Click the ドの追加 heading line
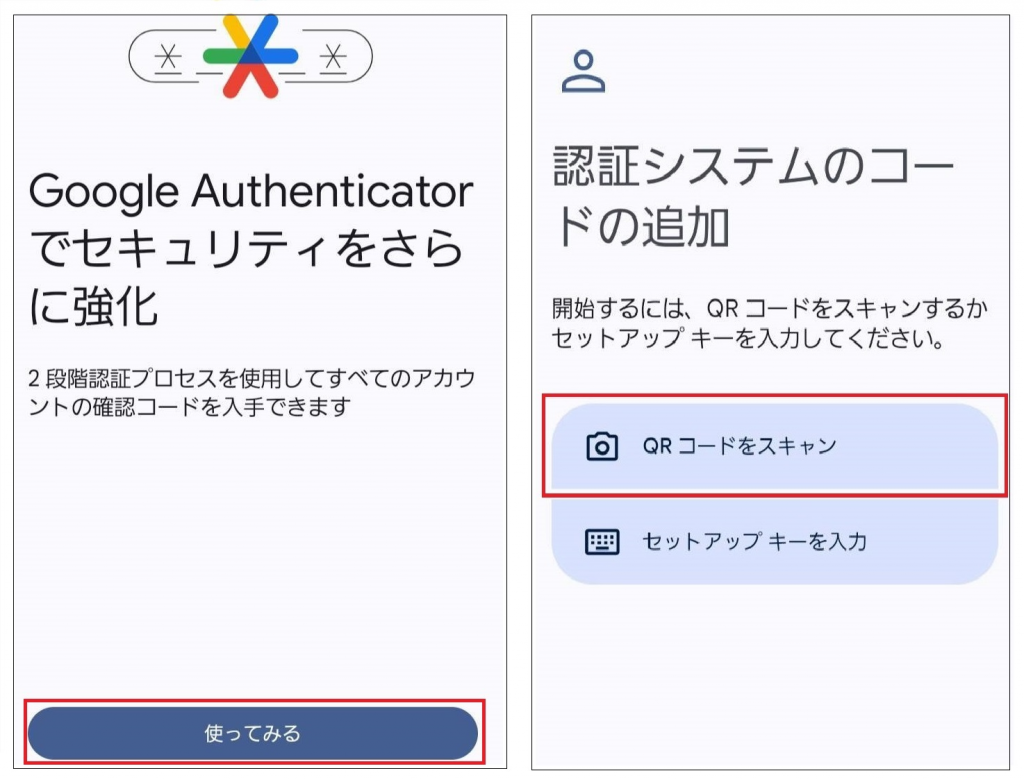Viewport: 1024px width, 780px height. click(641, 227)
